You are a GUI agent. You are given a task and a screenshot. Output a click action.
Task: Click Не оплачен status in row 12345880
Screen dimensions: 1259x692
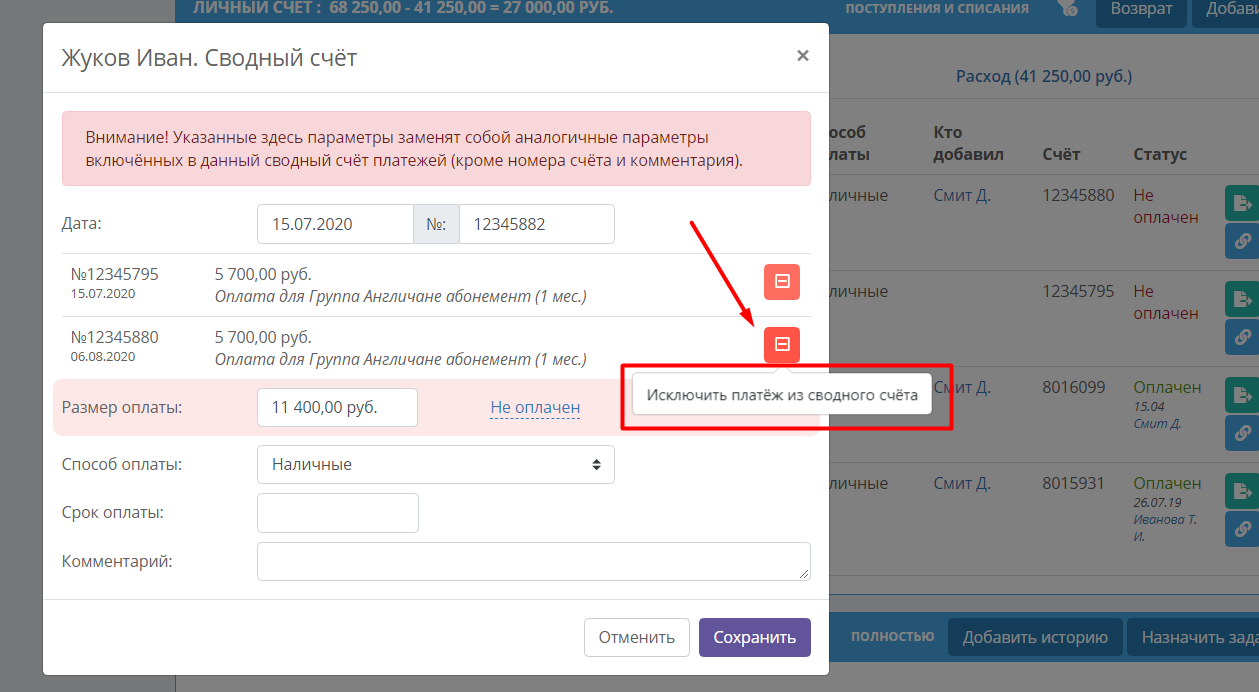tap(1165, 206)
